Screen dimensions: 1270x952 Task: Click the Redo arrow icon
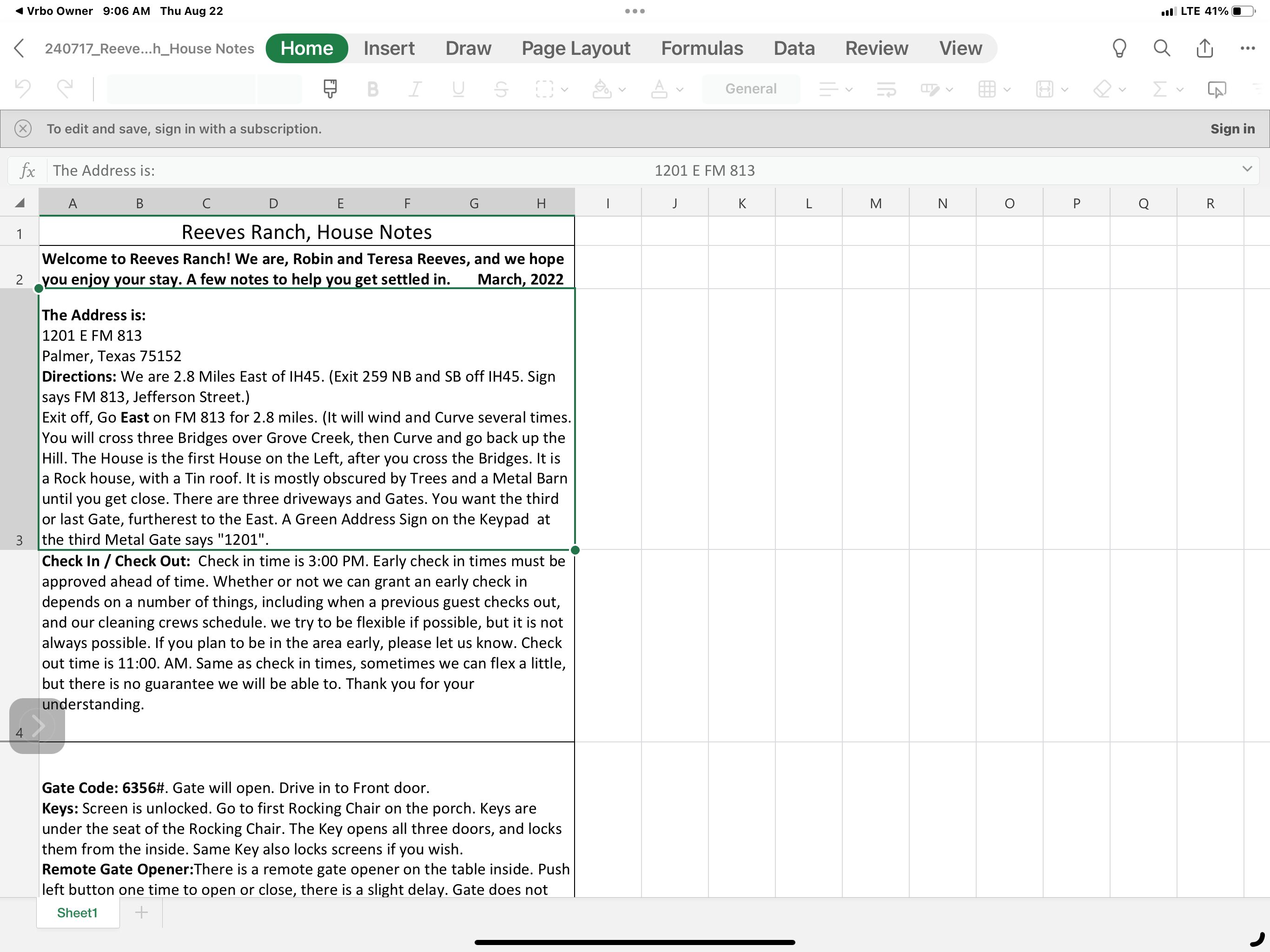65,89
